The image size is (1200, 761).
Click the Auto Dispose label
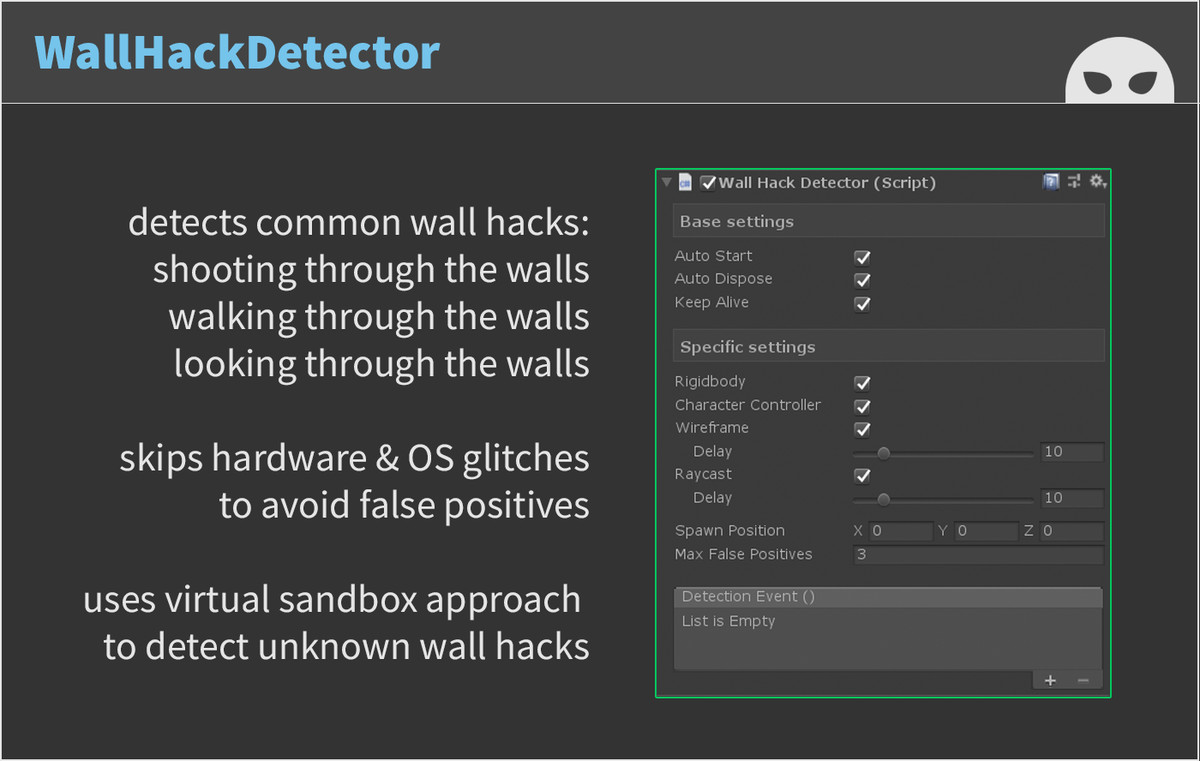coord(723,279)
